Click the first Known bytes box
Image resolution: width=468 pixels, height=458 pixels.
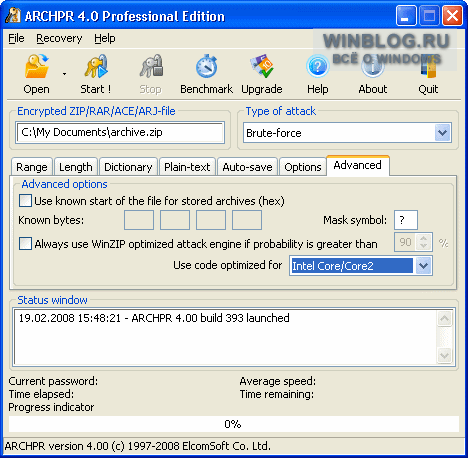tap(139, 220)
